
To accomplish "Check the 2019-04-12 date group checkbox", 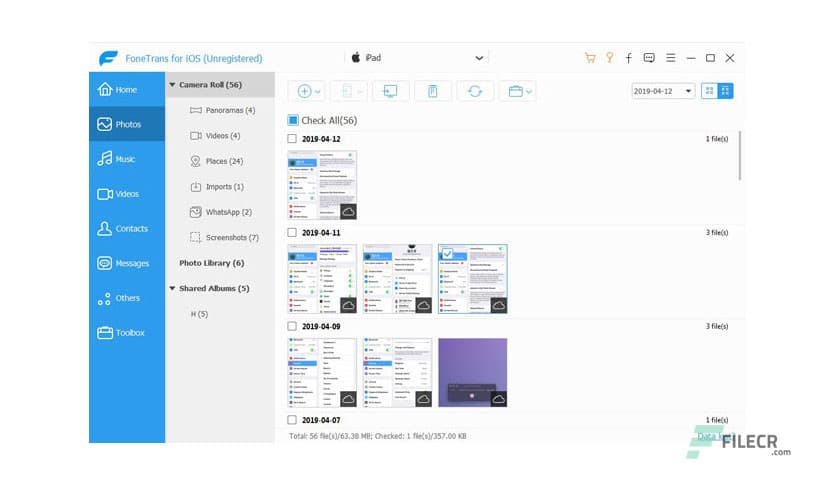I will click(x=292, y=139).
